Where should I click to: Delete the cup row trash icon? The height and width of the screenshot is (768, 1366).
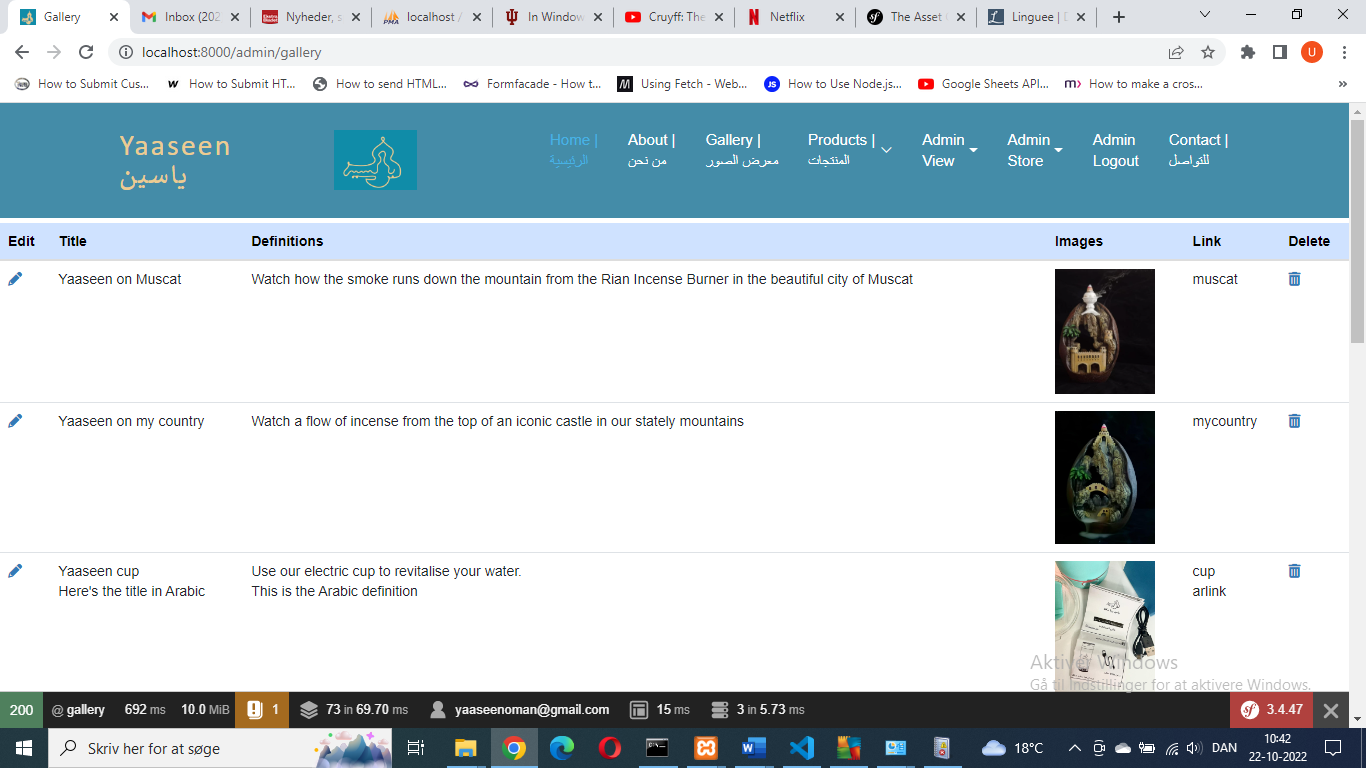(1294, 571)
